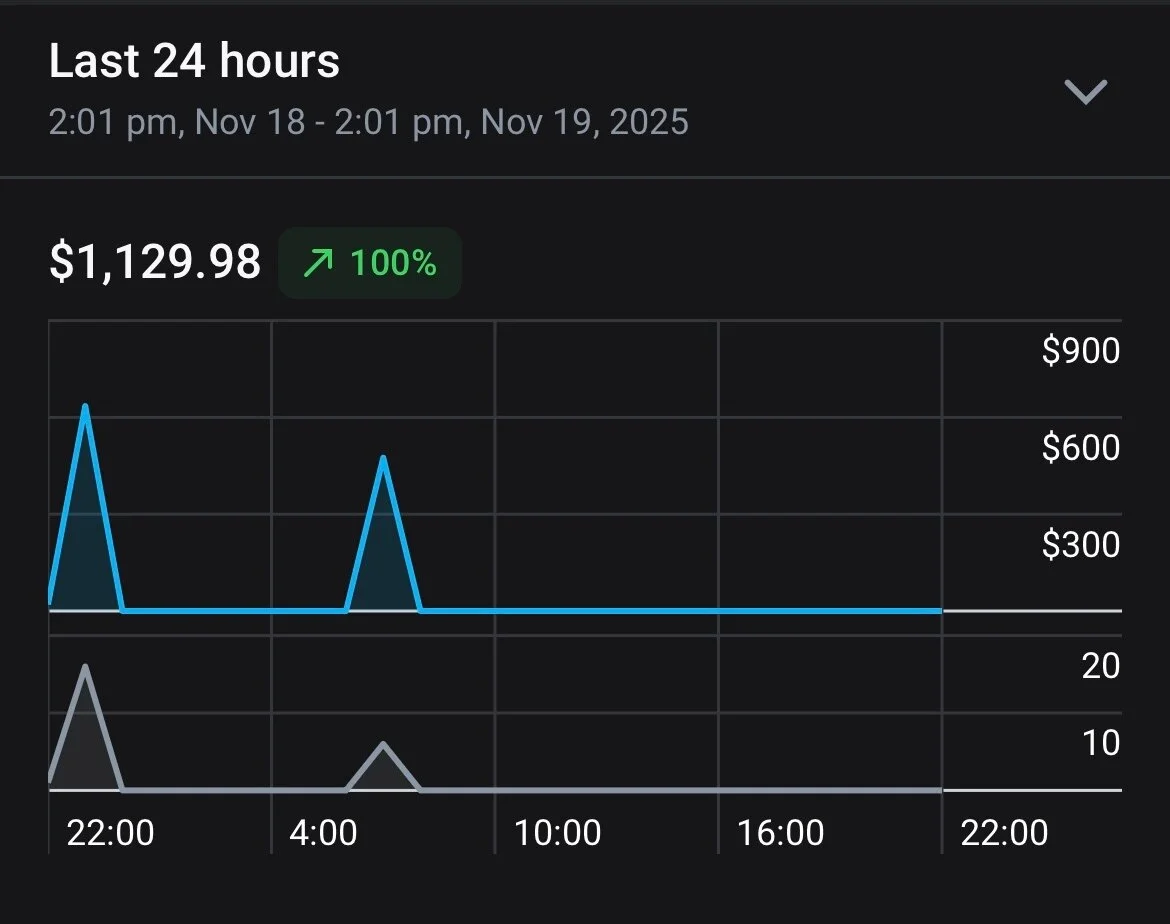Click the green upward trend arrow icon
1170x924 pixels.
point(317,264)
